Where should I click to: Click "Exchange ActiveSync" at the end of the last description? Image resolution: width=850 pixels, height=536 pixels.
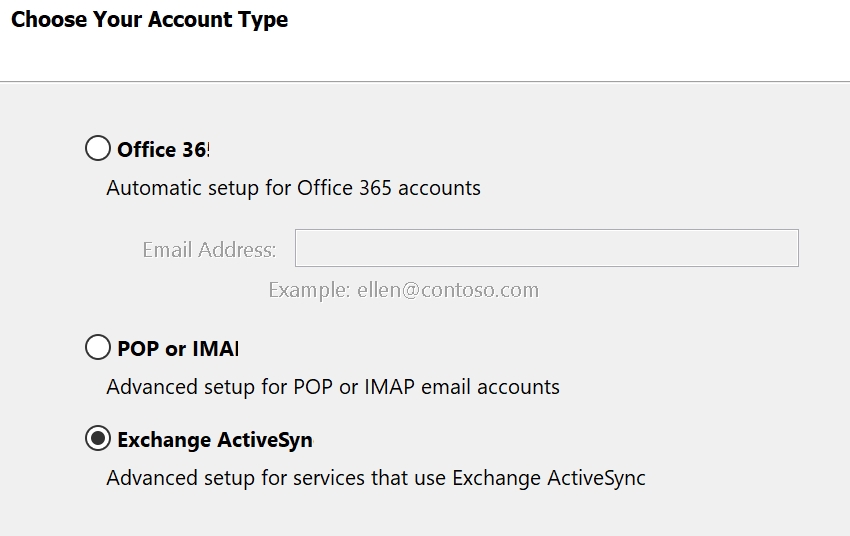[x=549, y=478]
